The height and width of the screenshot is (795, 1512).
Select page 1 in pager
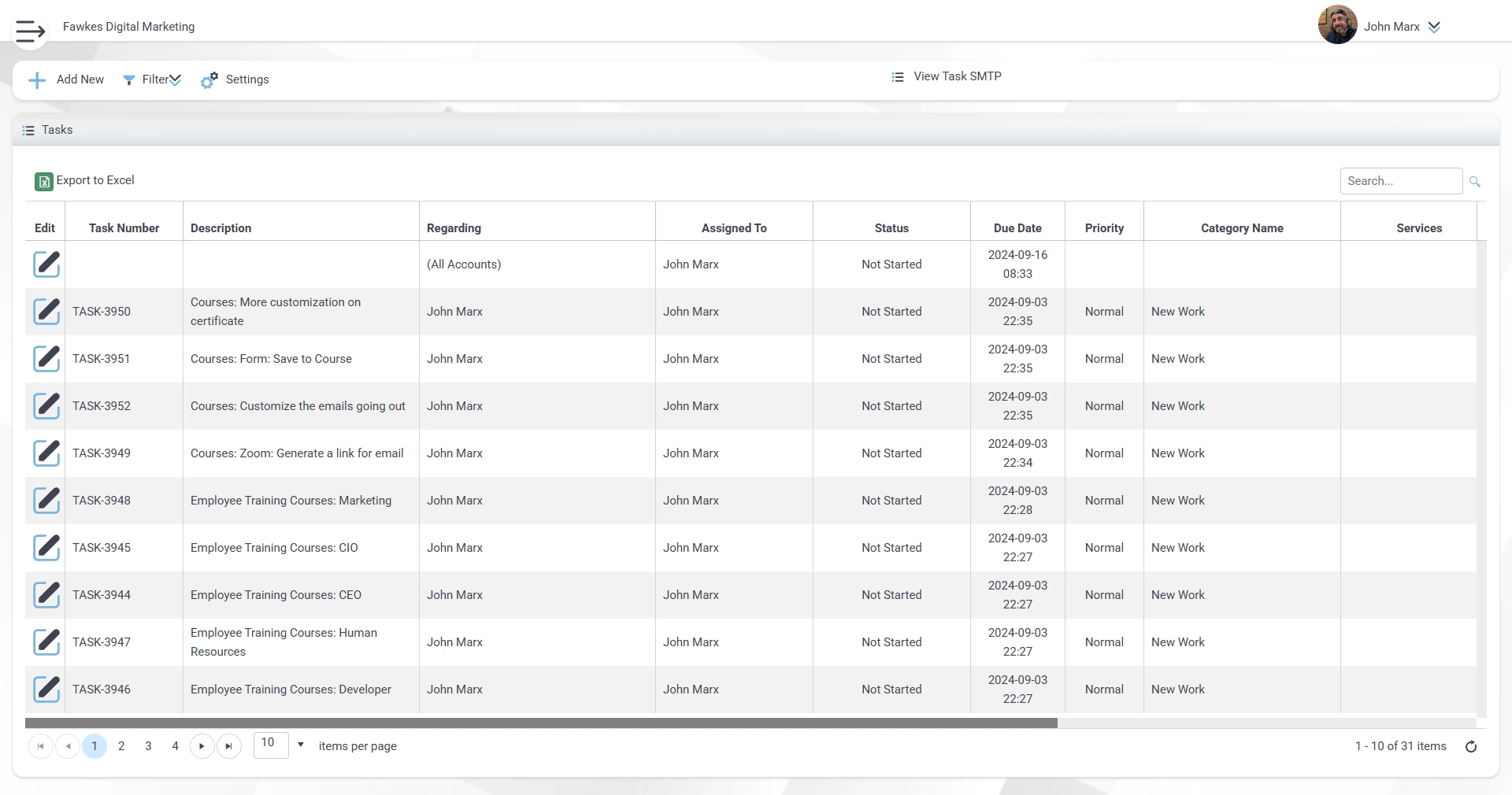94,746
